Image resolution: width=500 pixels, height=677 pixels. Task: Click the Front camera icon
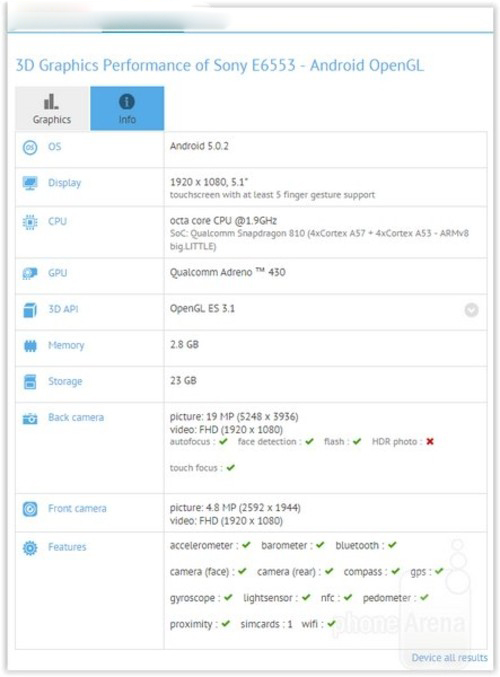coord(30,509)
